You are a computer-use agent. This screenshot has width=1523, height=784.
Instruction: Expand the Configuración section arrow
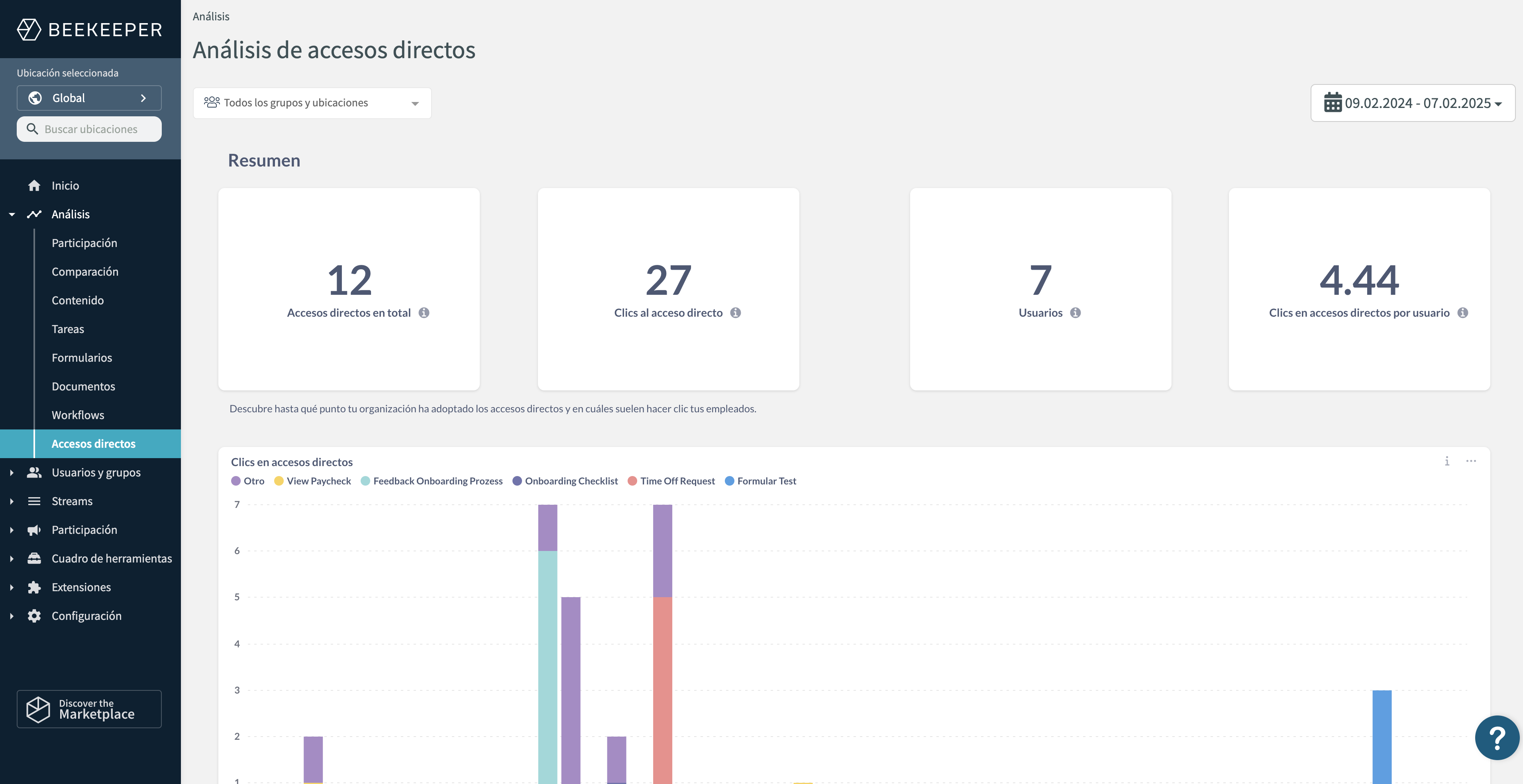12,616
